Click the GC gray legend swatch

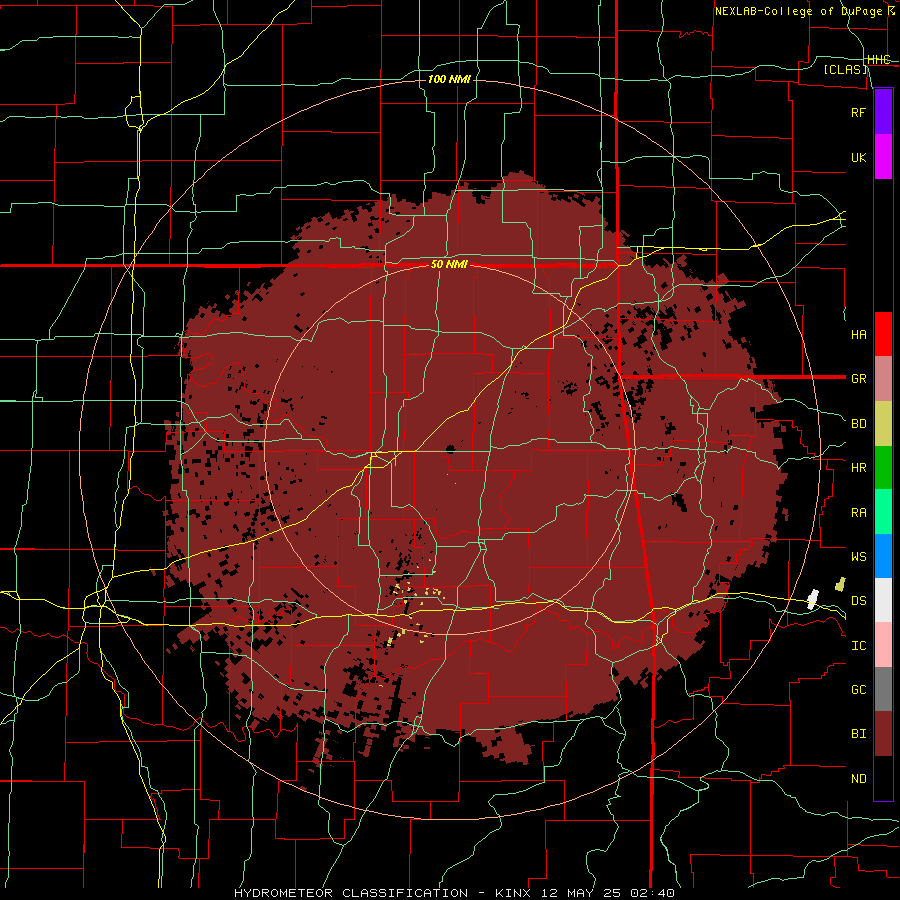[883, 689]
